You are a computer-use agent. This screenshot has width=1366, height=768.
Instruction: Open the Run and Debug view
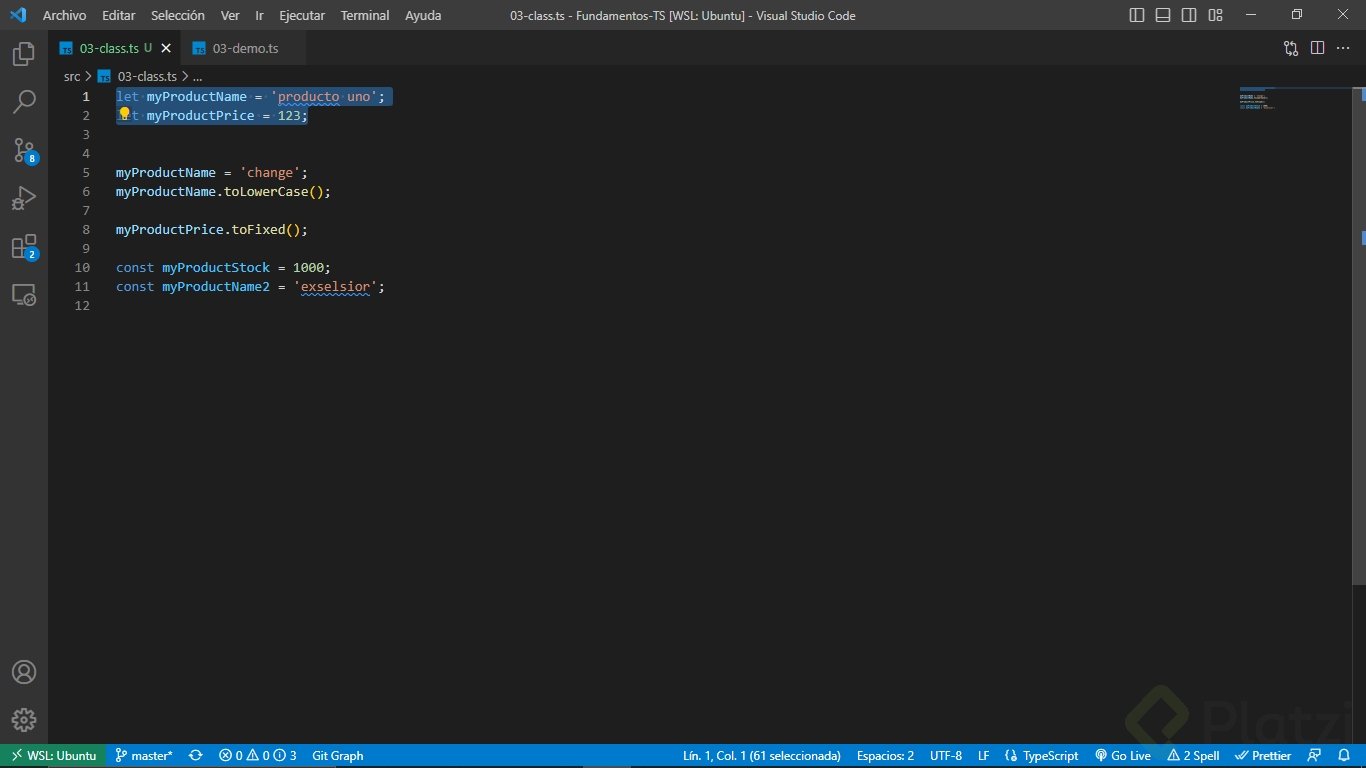[x=24, y=198]
